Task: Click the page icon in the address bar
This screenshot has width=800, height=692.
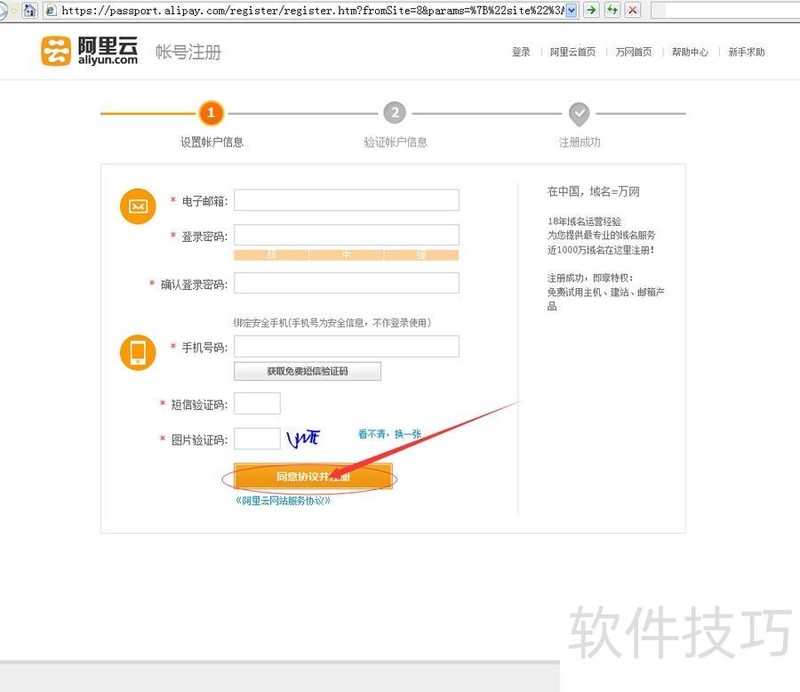Action: pyautogui.click(x=51, y=10)
